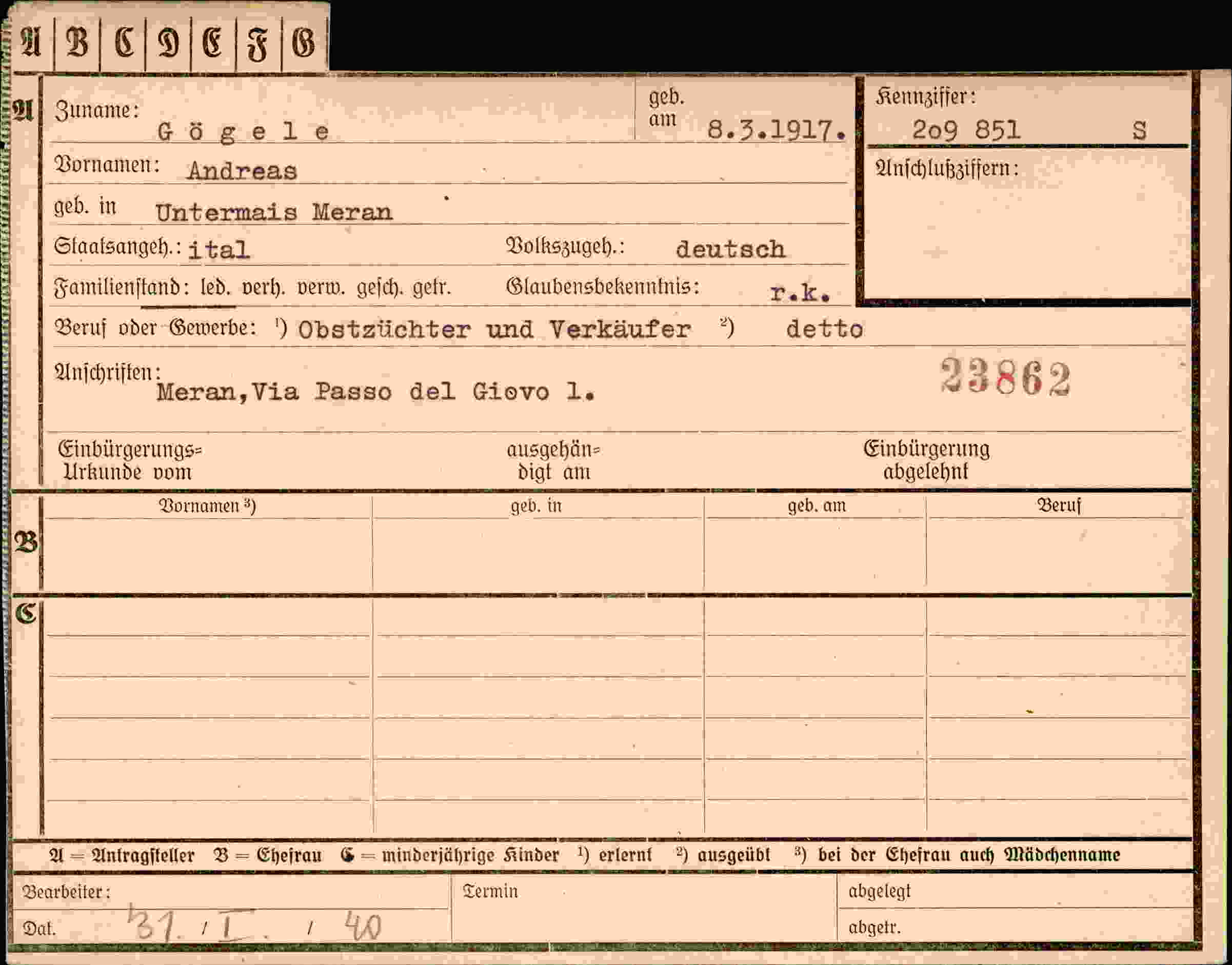Screen dimensions: 1232x965
Task: Click the 'geb. am' column header
Action: pos(817,506)
